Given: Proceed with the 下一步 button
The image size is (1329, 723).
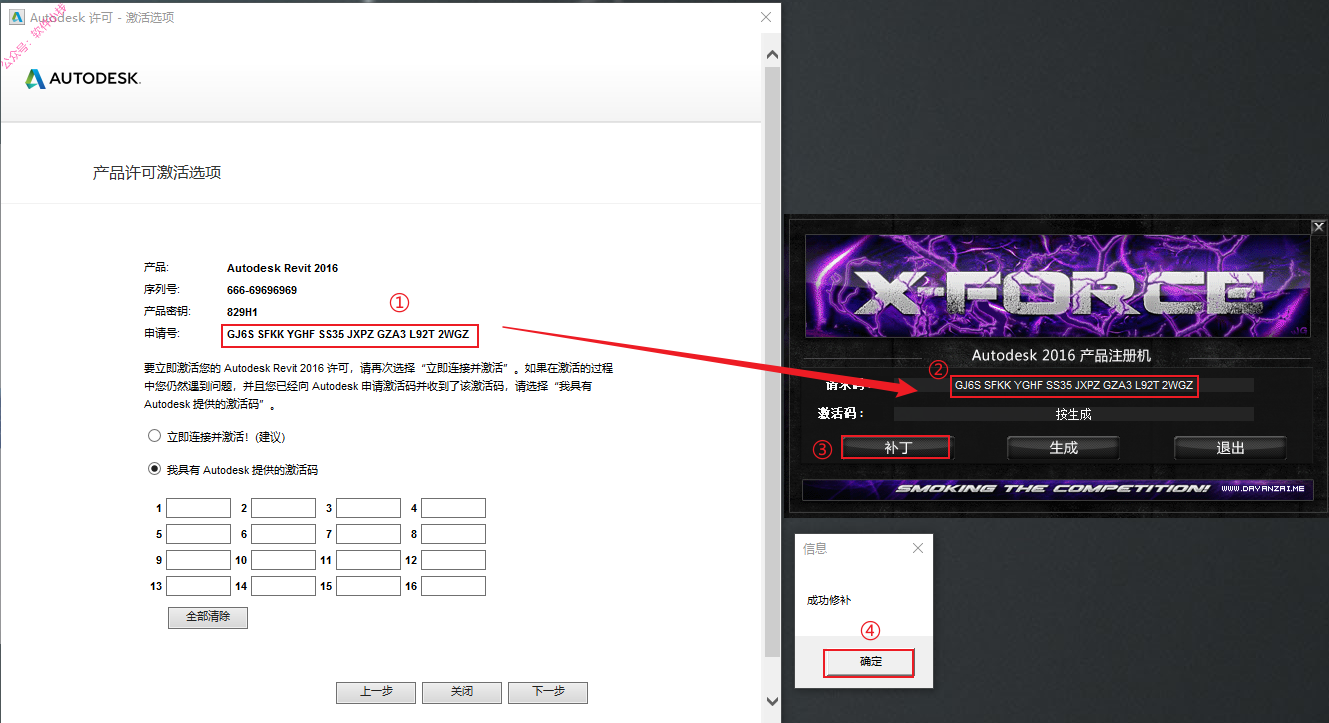Looking at the screenshot, I should point(548,692).
